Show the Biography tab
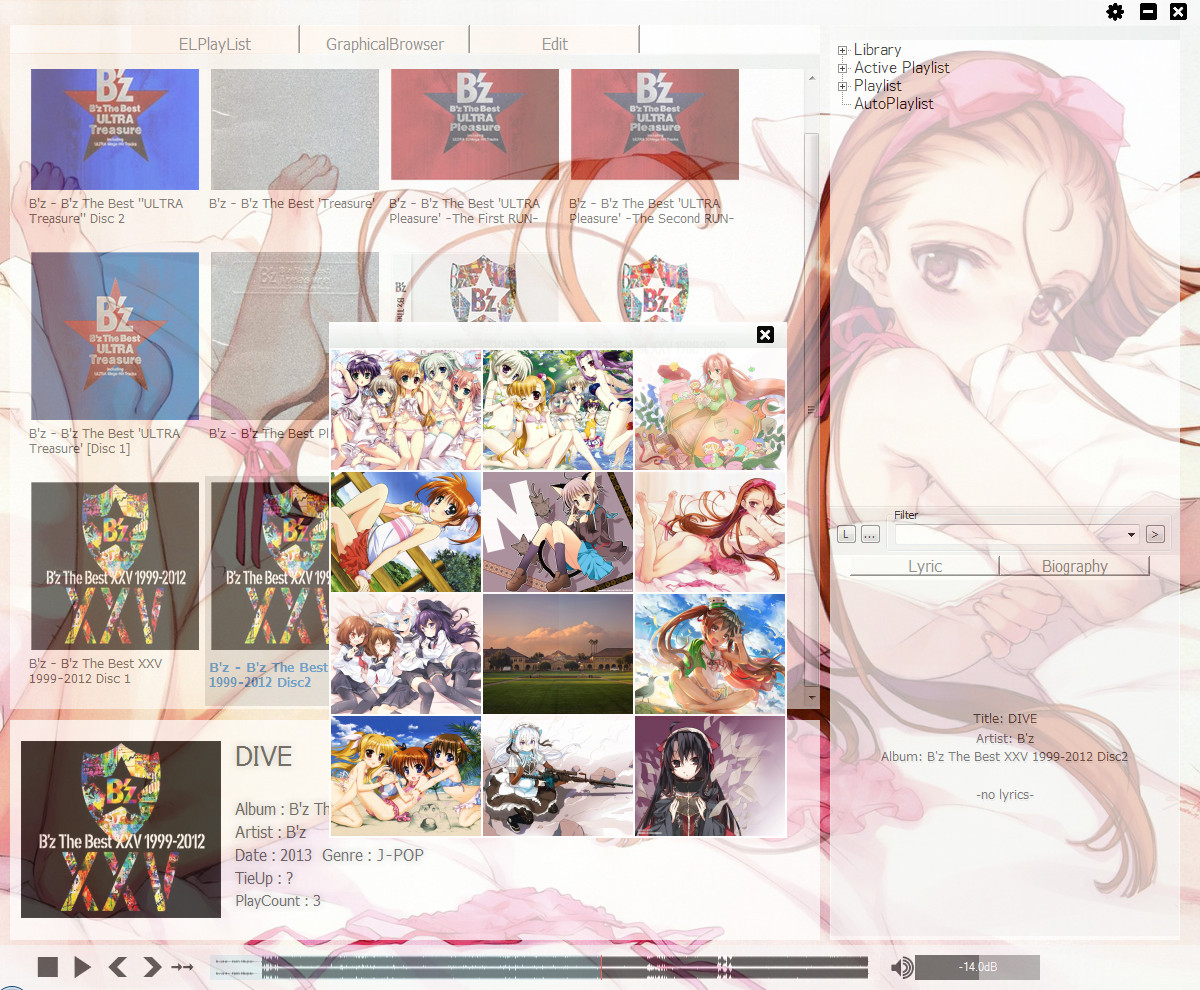 click(x=1075, y=566)
